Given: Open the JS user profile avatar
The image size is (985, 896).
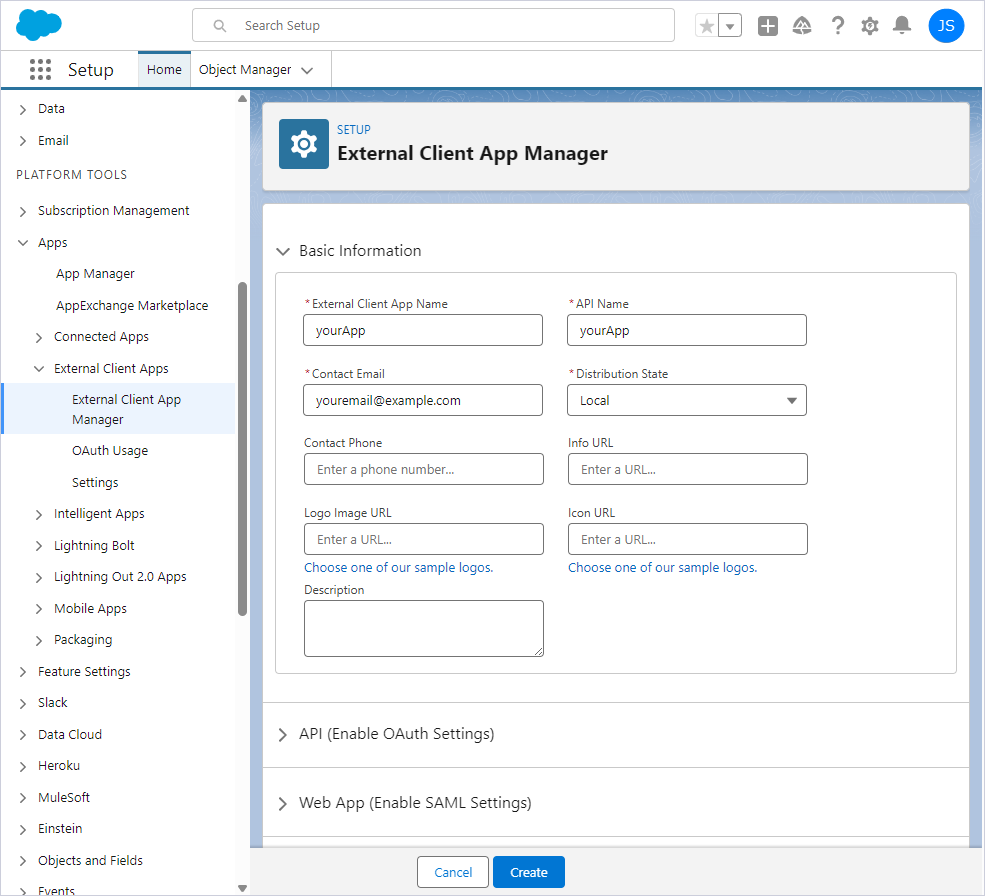Looking at the screenshot, I should (x=946, y=26).
